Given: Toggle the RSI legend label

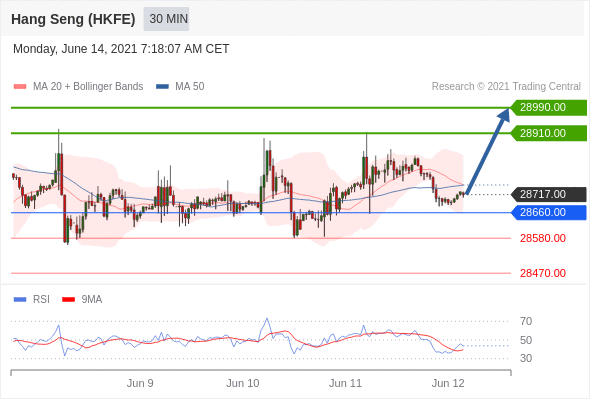Looking at the screenshot, I should click(x=41, y=300).
